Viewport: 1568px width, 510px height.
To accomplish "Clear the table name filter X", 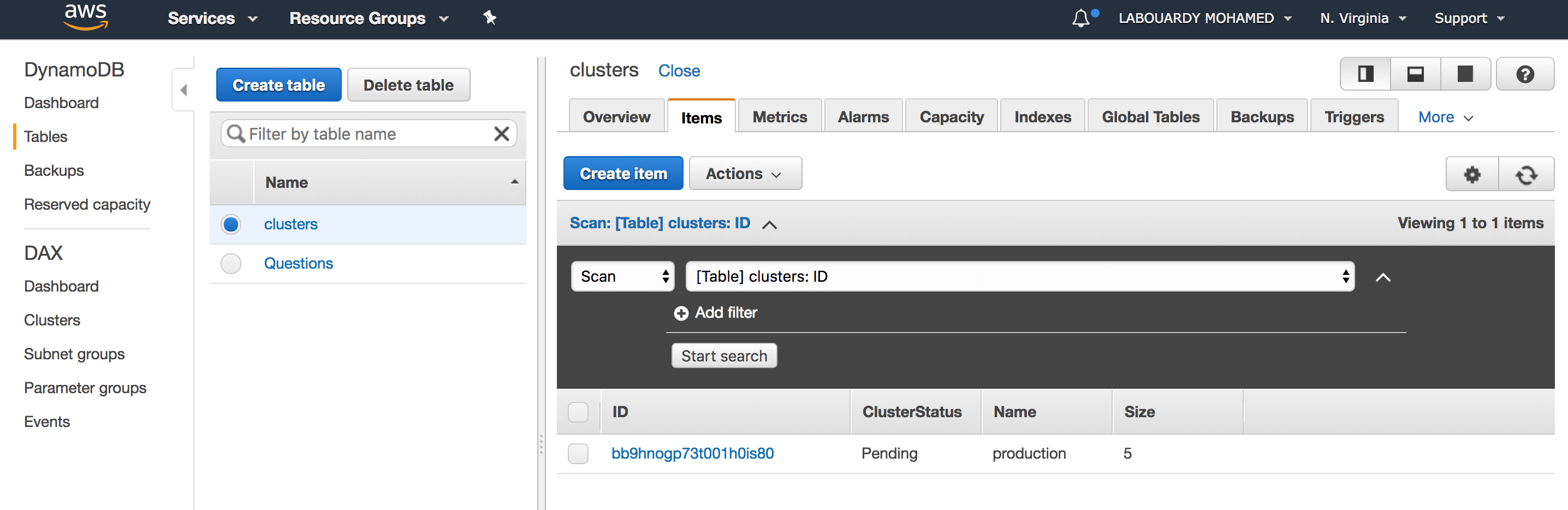I will click(x=502, y=133).
